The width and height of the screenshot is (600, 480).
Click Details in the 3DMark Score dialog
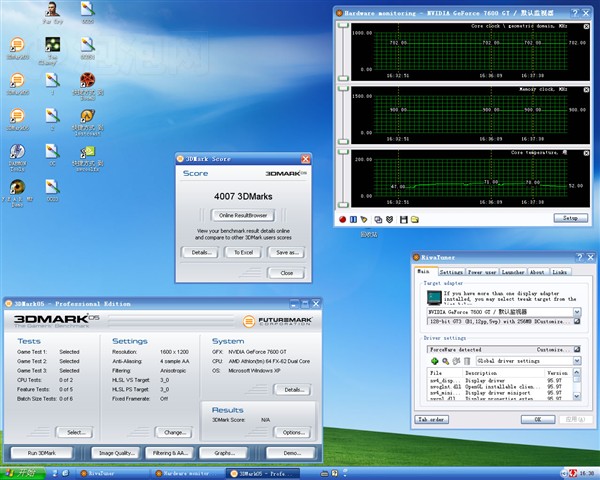pyautogui.click(x=200, y=252)
